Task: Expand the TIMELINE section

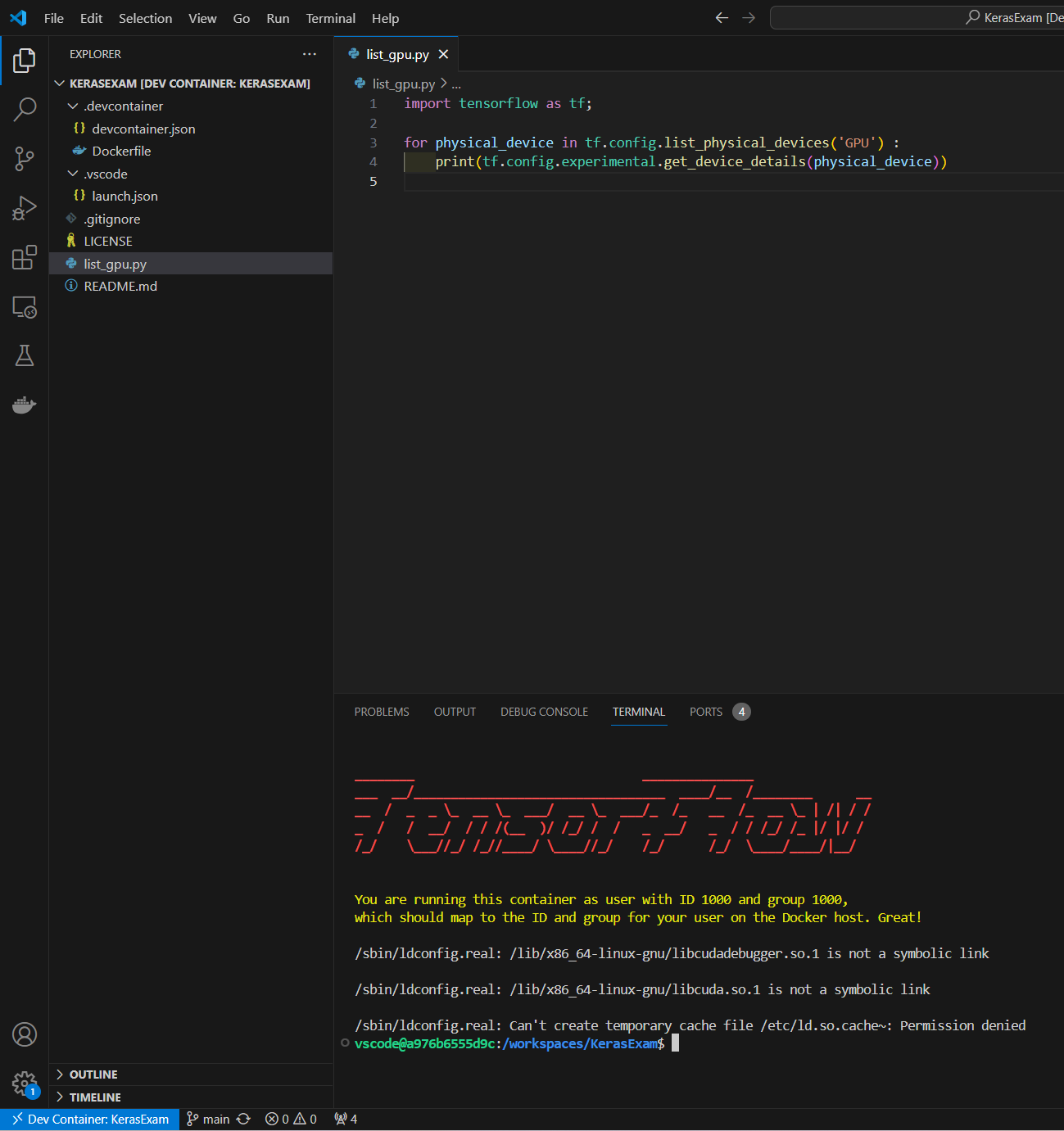Action: pyautogui.click(x=95, y=1097)
